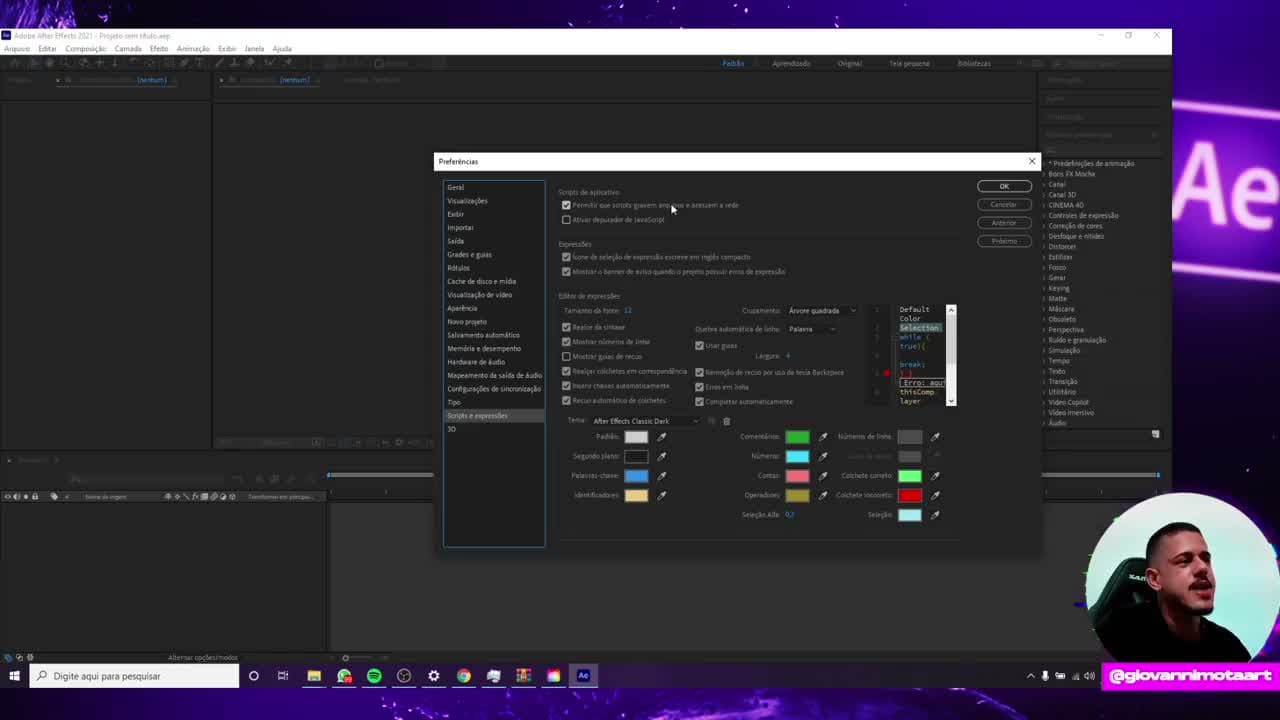Click the Tamanho da fonte value field
1280x720 pixels.
(627, 311)
